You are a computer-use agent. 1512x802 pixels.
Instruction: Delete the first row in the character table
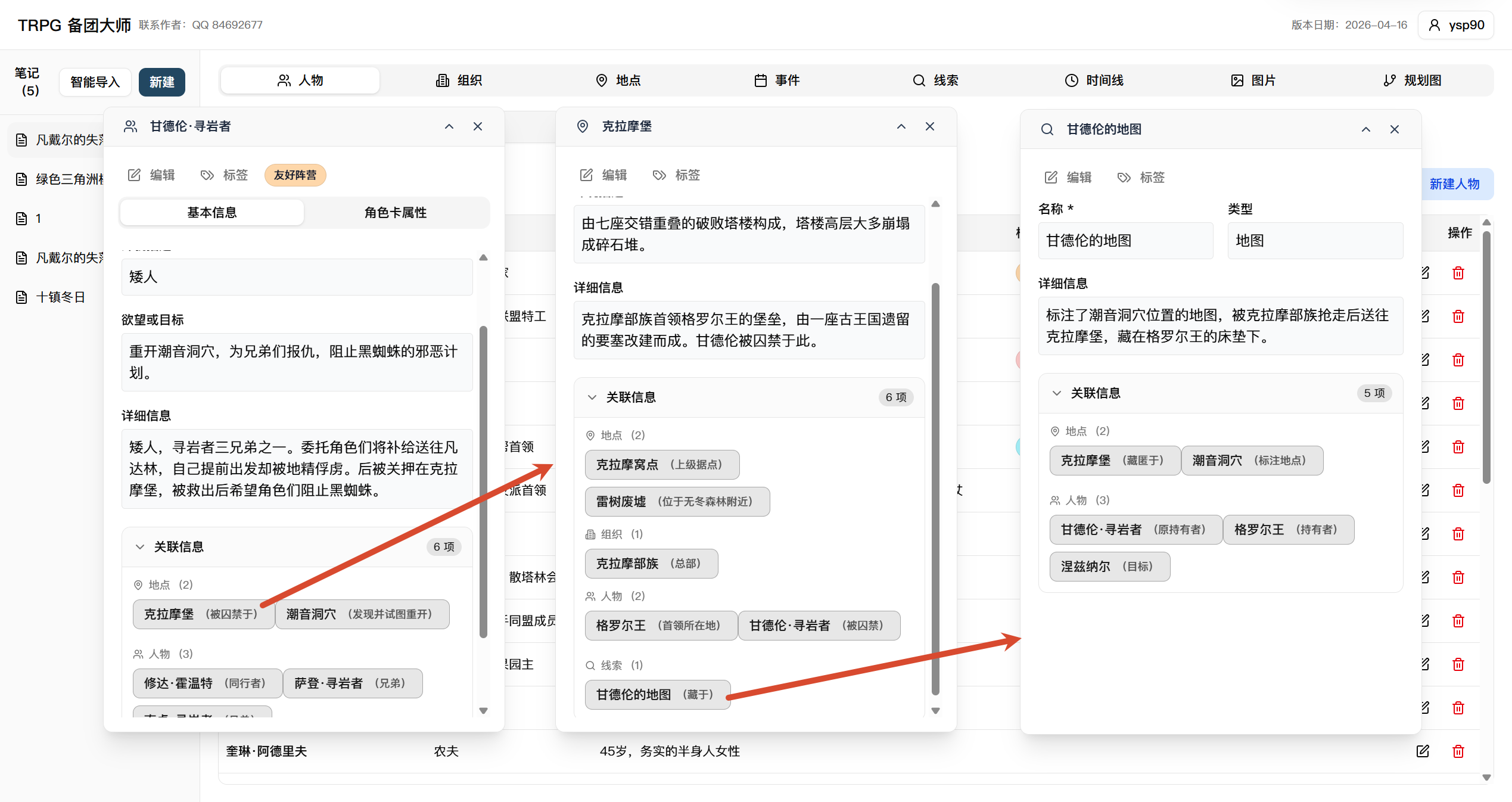[1458, 273]
